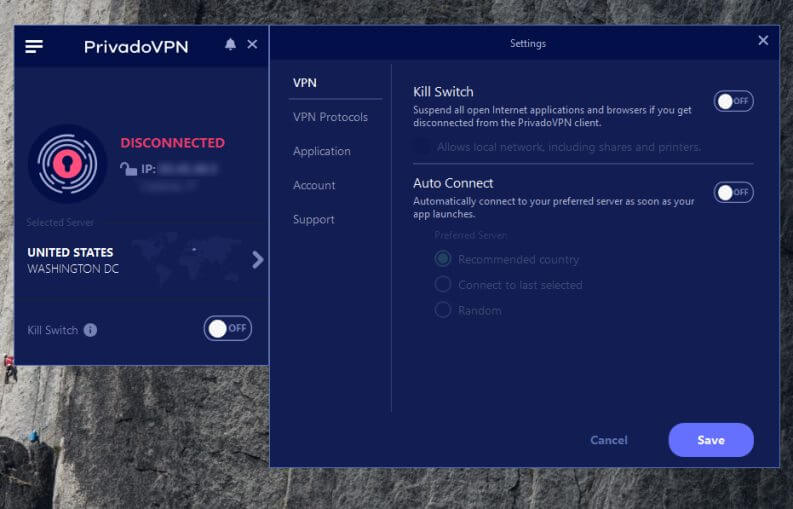This screenshot has width=793, height=509.
Task: Click the unlocked padlock icon beside IP
Action: pos(128,168)
